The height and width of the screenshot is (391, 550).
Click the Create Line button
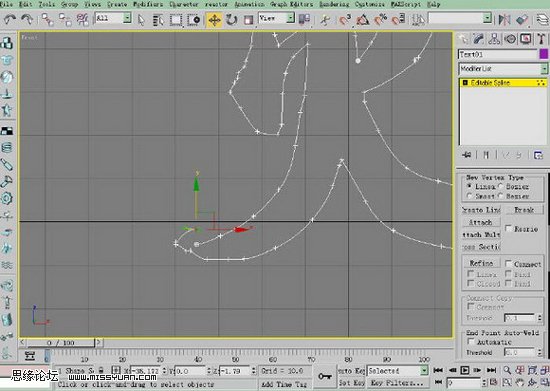(x=481, y=210)
